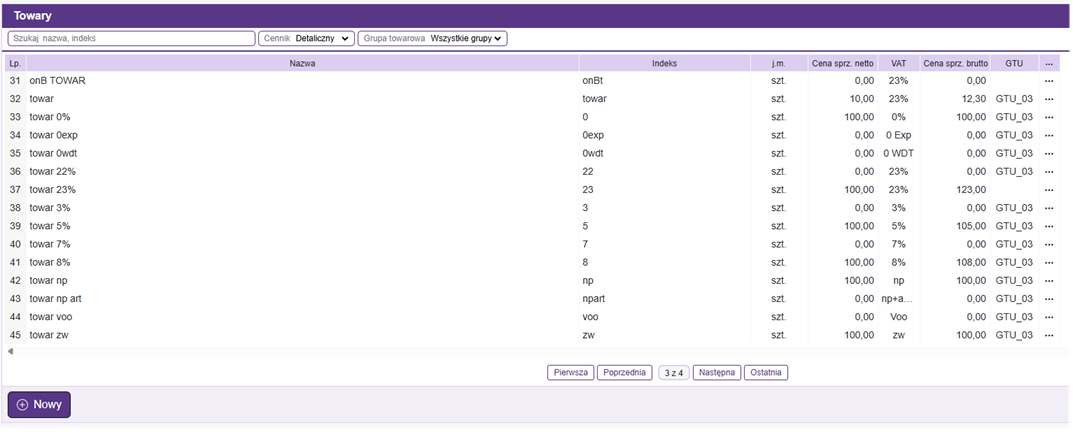Expand the Grupa towarowa dropdown
Image resolution: width=1073 pixels, height=432 pixels.
tap(433, 38)
